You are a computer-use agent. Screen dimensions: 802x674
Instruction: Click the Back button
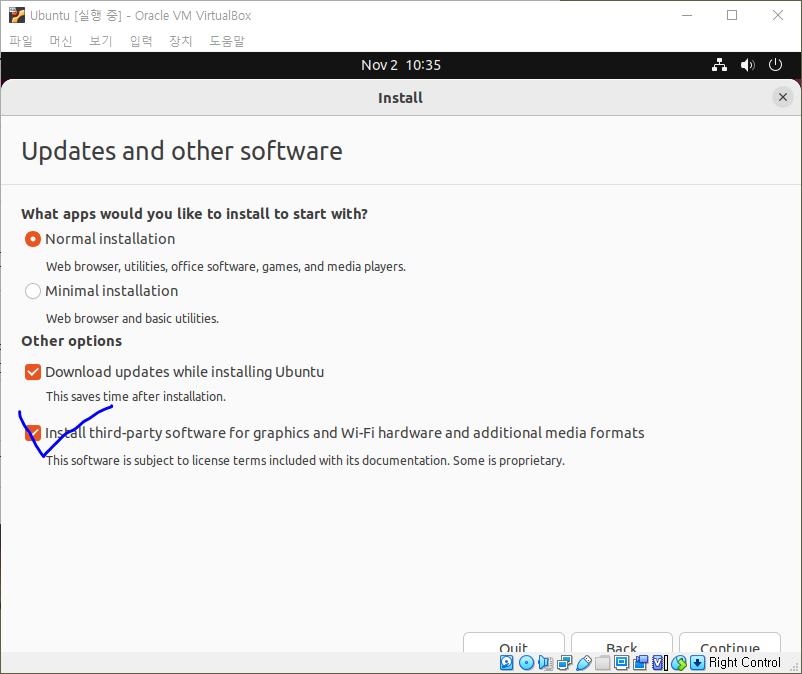coord(621,642)
